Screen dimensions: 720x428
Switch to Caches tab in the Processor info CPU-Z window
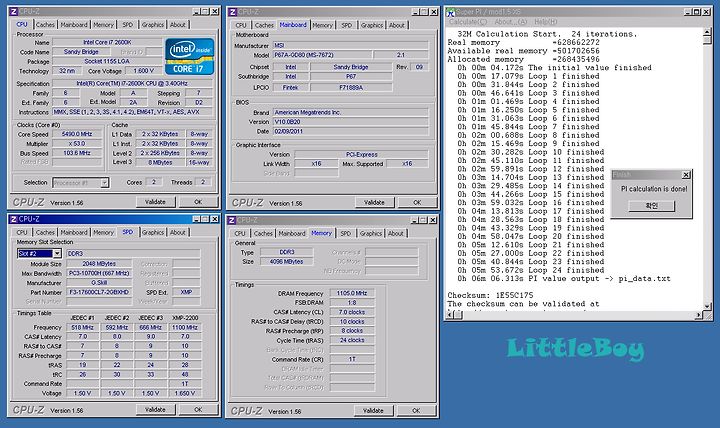point(45,25)
